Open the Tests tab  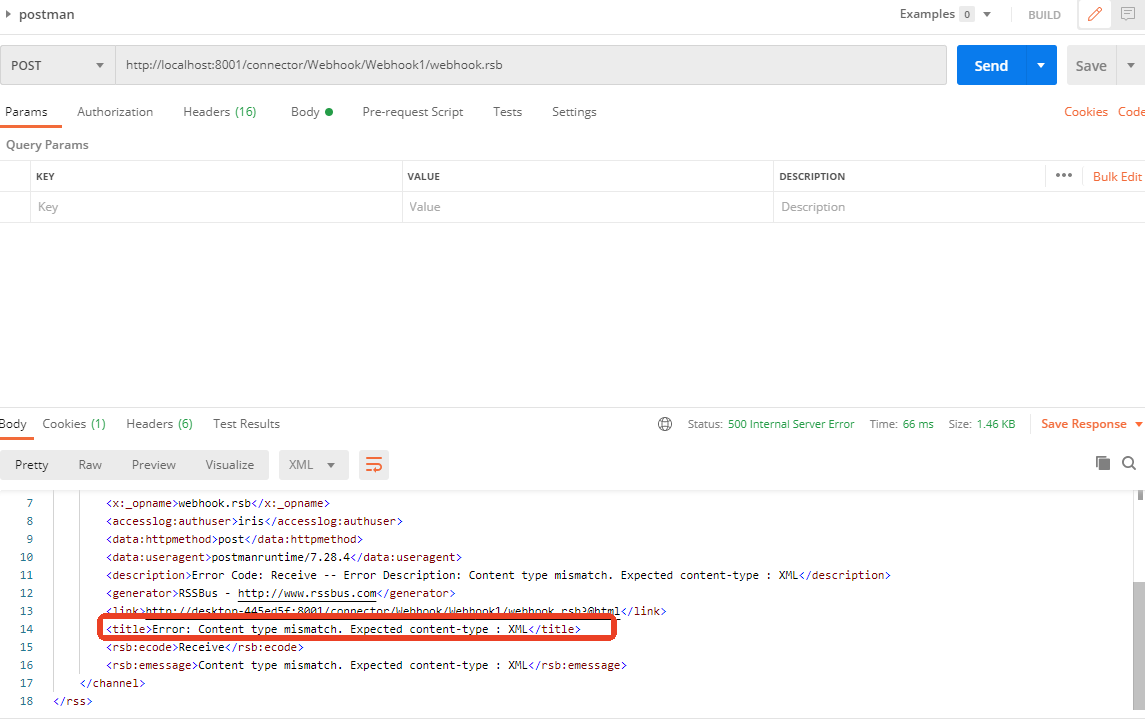[508, 112]
